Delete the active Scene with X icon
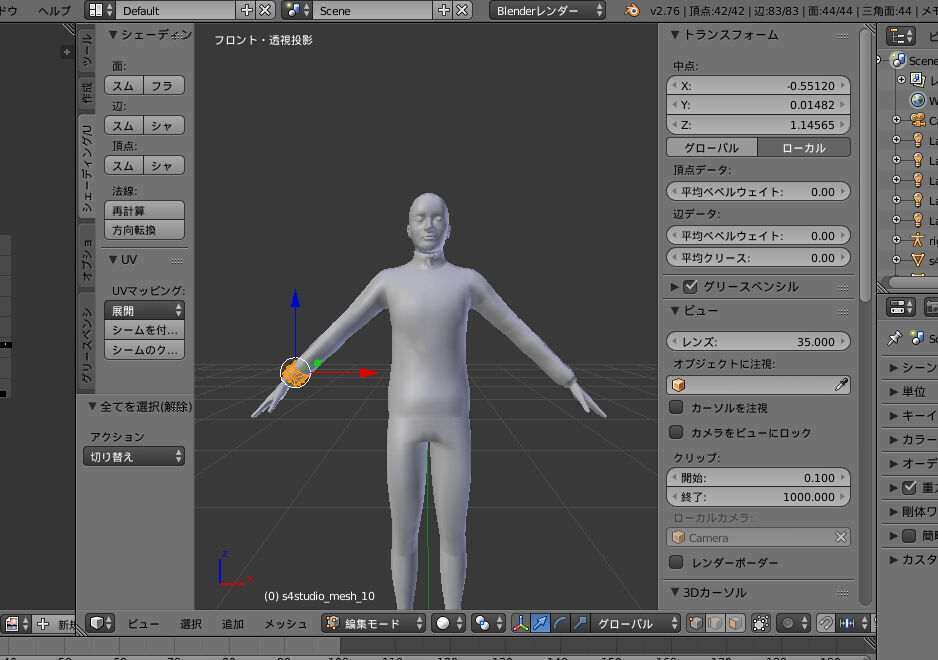938x660 pixels. (x=462, y=10)
